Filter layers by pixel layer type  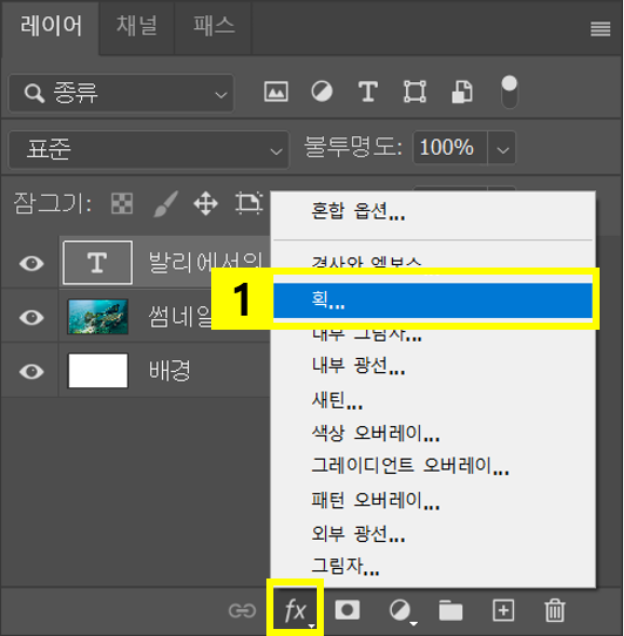point(276,92)
